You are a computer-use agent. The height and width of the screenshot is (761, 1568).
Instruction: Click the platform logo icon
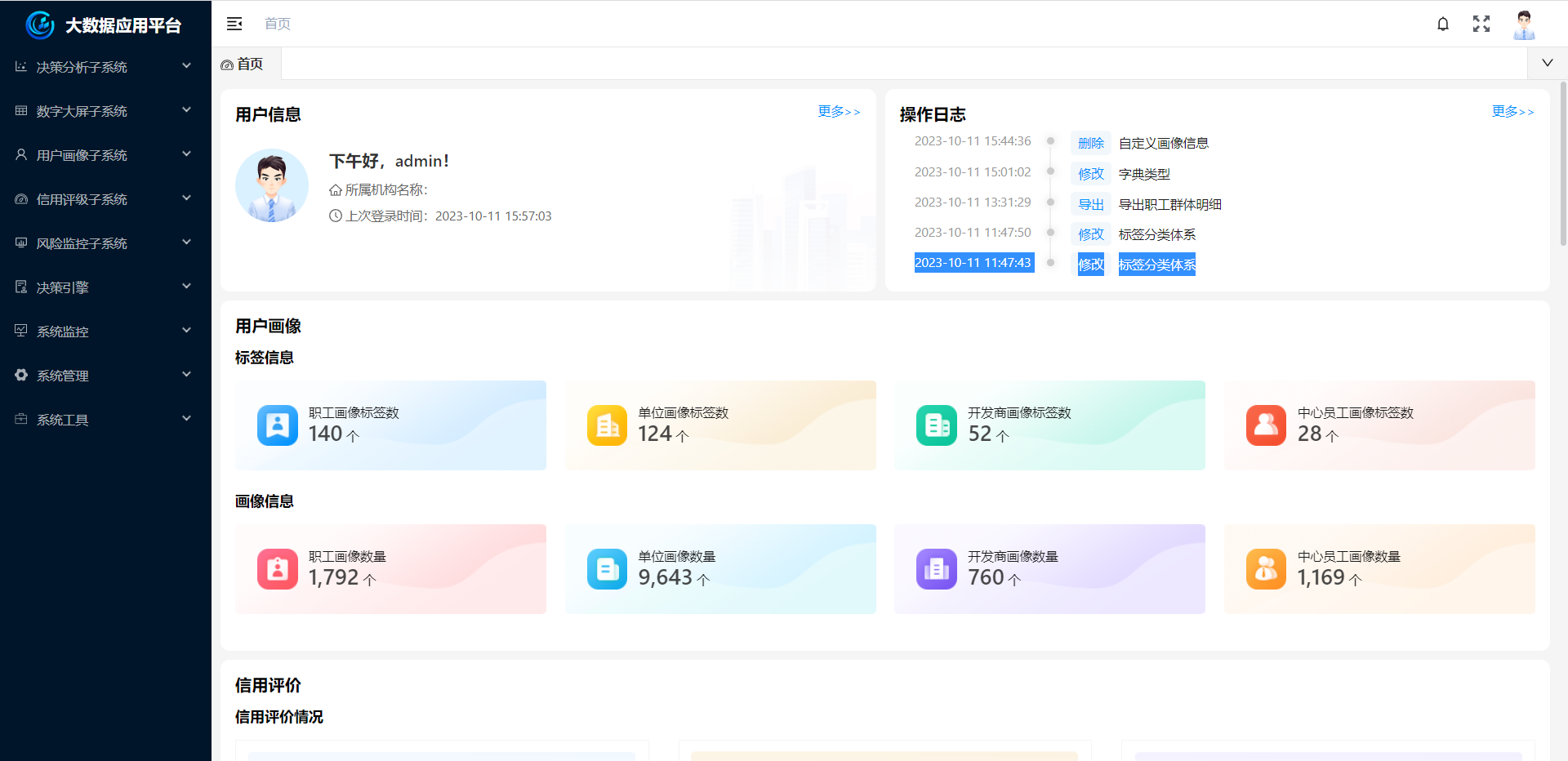pos(40,25)
